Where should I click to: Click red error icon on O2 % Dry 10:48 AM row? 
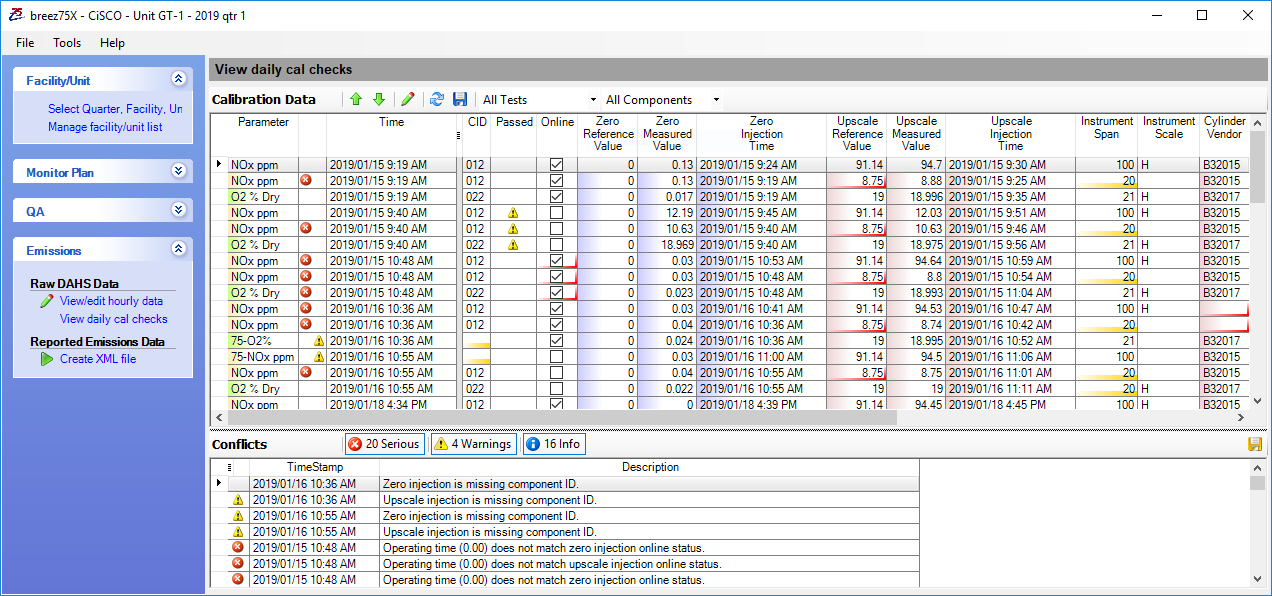pos(306,292)
